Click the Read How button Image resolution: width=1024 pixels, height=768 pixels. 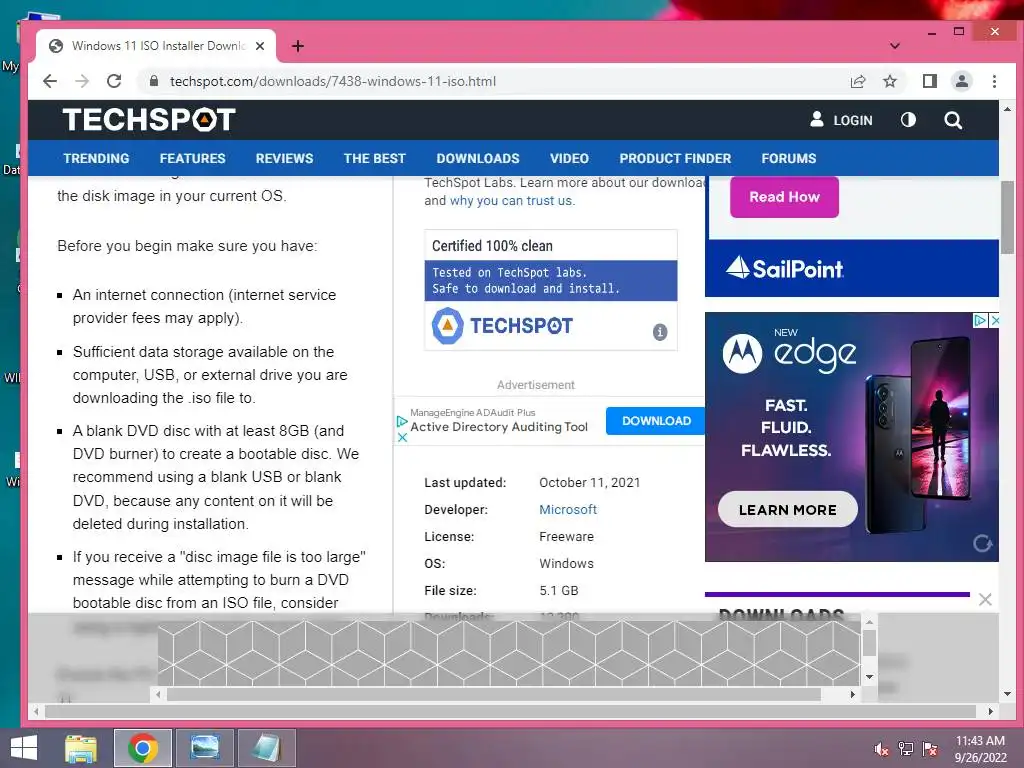[x=784, y=197]
